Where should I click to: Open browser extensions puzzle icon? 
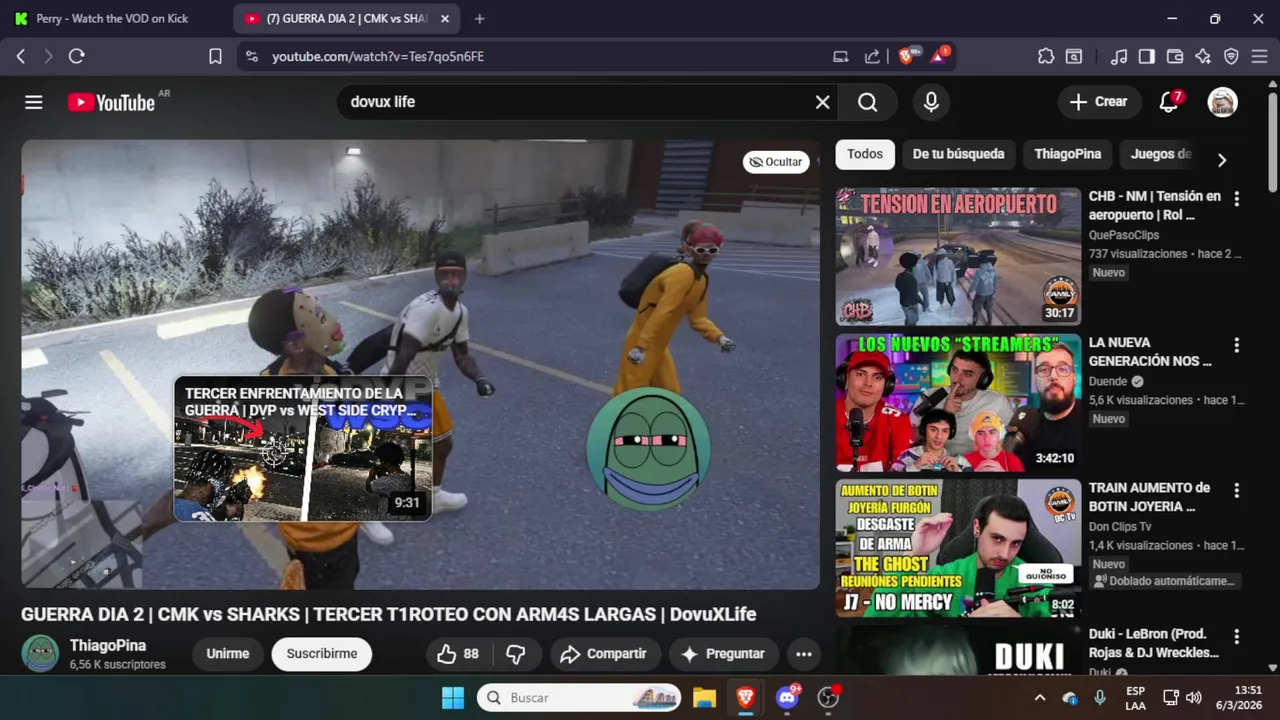1046,57
